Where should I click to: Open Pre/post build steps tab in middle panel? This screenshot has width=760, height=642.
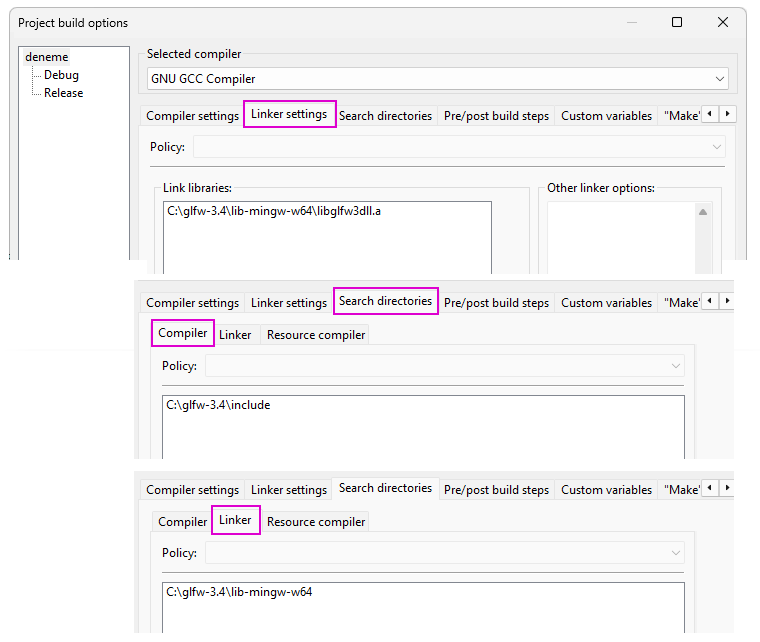[x=496, y=303]
